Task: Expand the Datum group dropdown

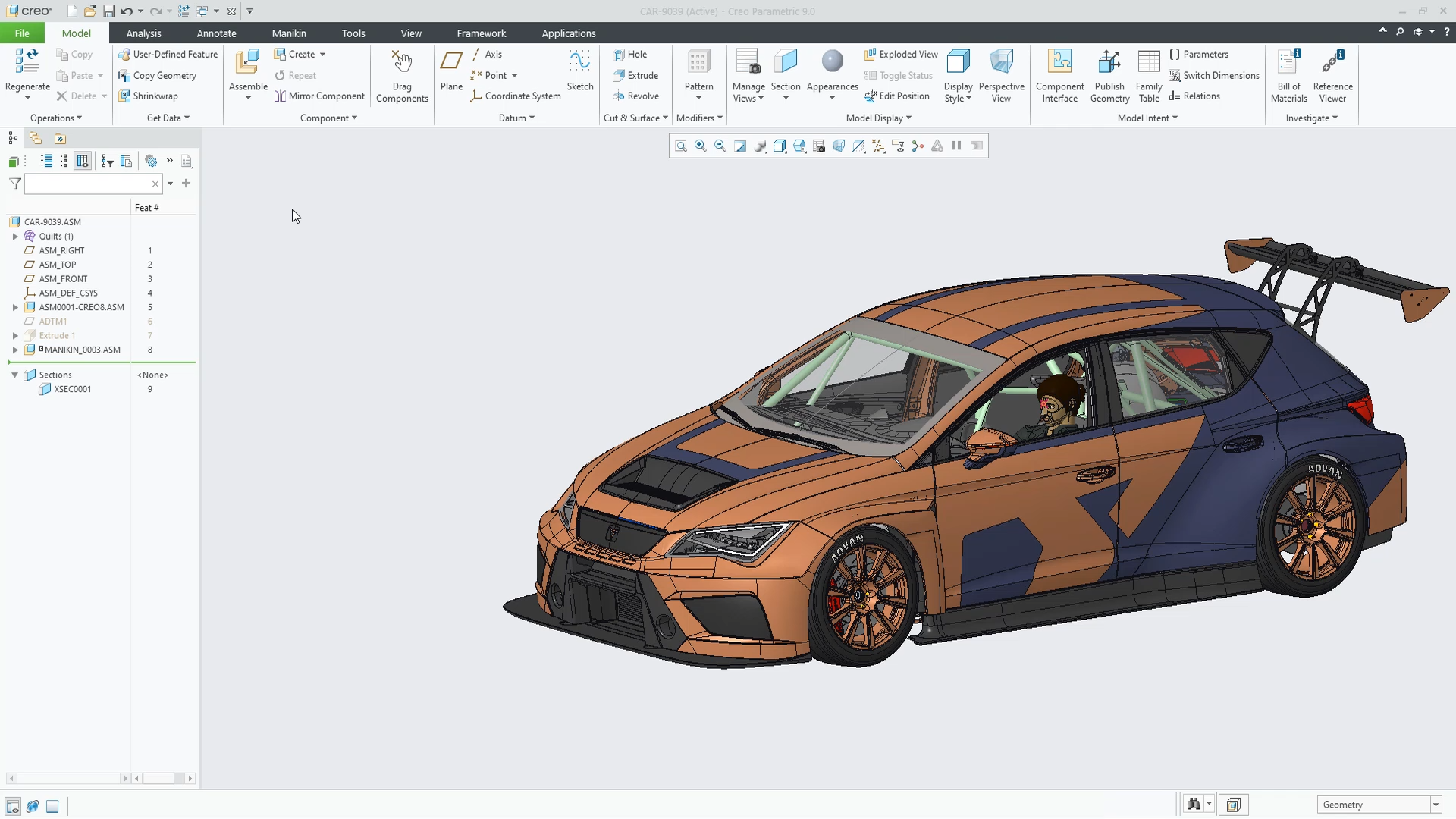Action: pyautogui.click(x=516, y=118)
